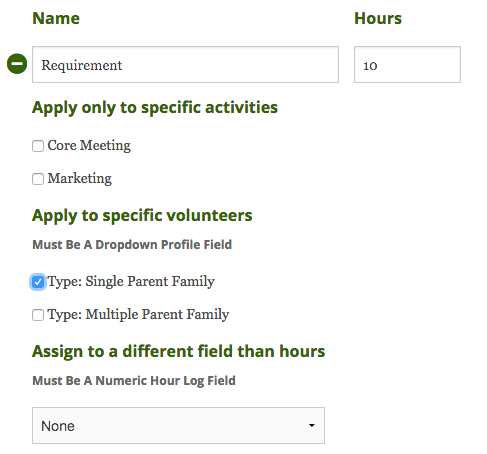Uncheck the Single Parent Family checkbox
Image resolution: width=487 pixels, height=454 pixels.
[38, 282]
